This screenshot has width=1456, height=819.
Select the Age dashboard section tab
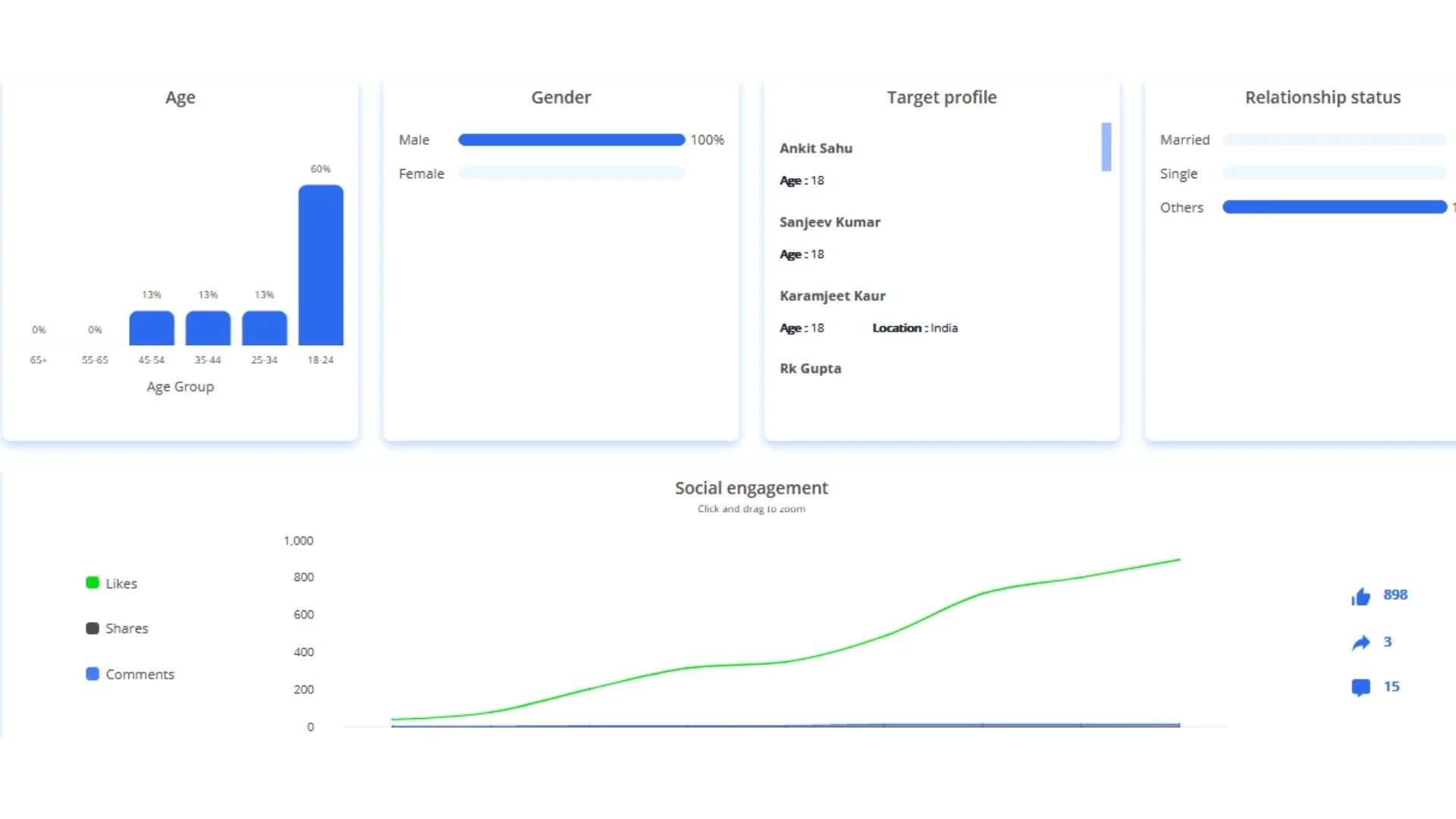click(x=179, y=97)
